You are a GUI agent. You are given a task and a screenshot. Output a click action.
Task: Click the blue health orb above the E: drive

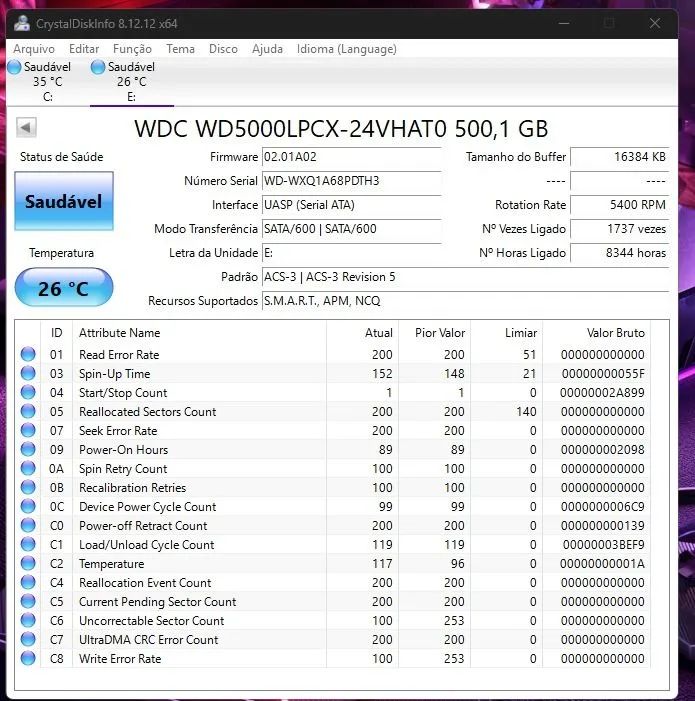98,67
